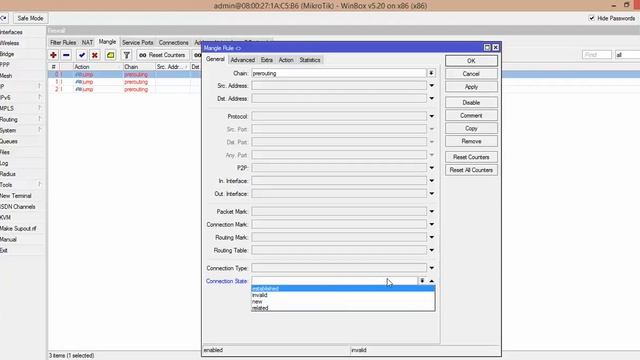Switch to the General tab

215,59
